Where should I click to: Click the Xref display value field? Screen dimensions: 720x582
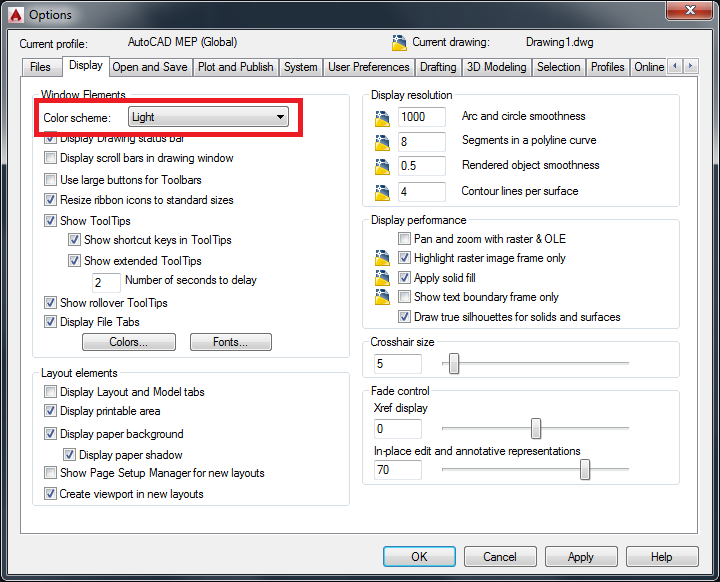pos(398,429)
